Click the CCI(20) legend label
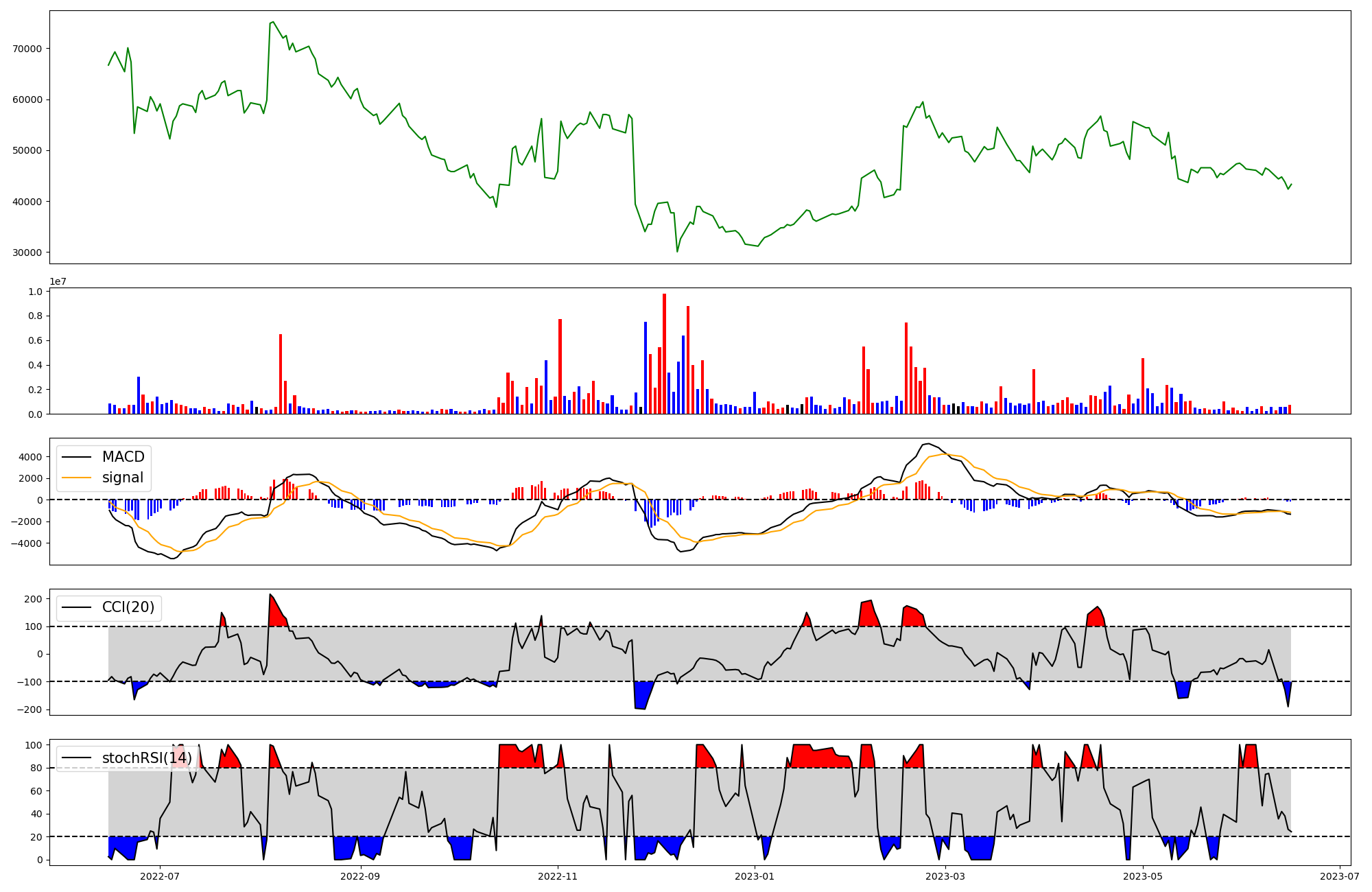The height and width of the screenshot is (892, 1372). (x=128, y=607)
